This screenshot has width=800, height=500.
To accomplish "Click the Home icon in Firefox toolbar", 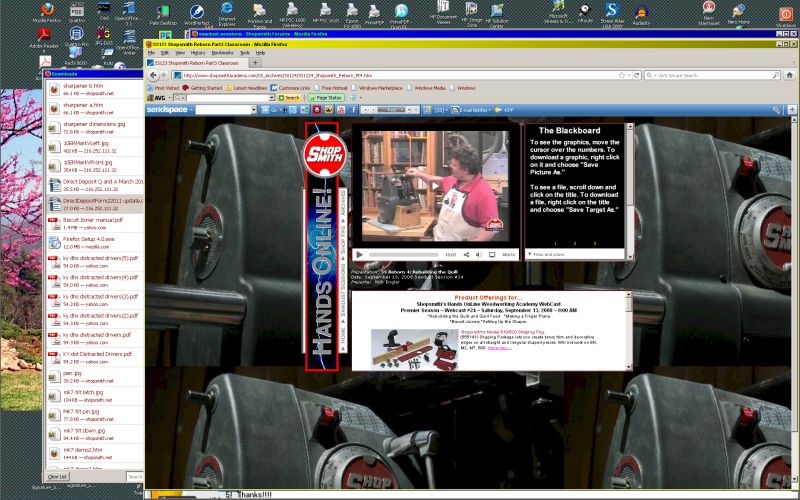I will coord(789,75).
